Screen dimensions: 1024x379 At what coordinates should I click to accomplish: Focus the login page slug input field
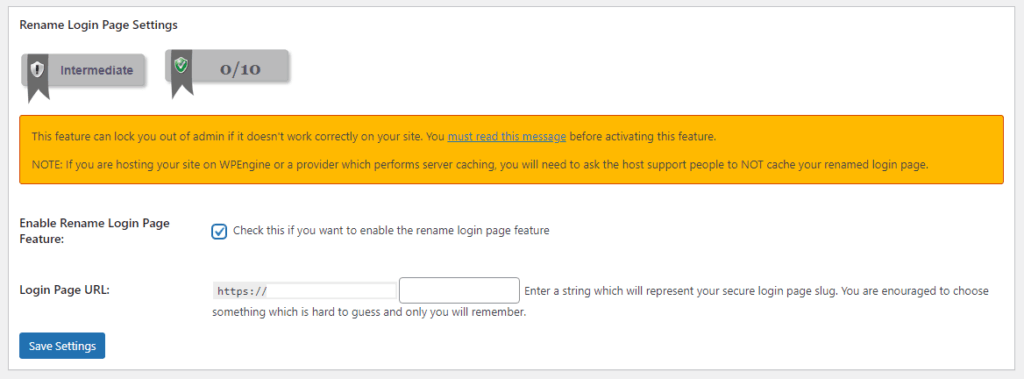tap(459, 291)
